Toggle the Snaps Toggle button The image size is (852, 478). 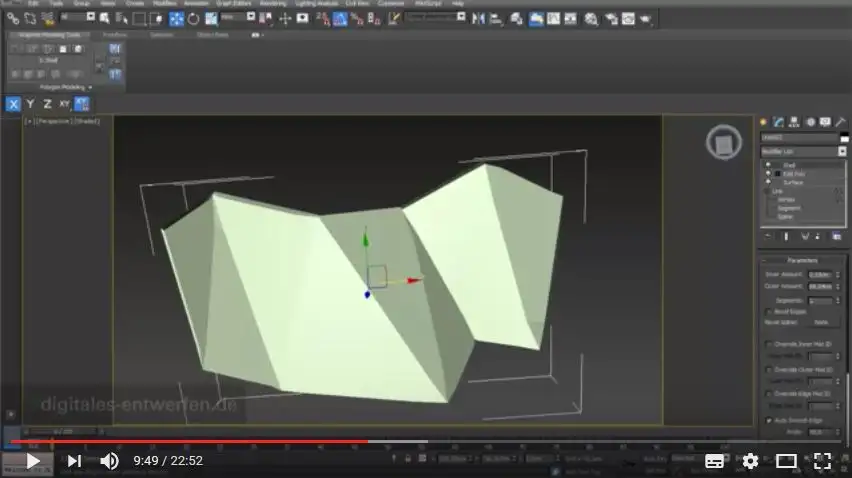pos(323,19)
